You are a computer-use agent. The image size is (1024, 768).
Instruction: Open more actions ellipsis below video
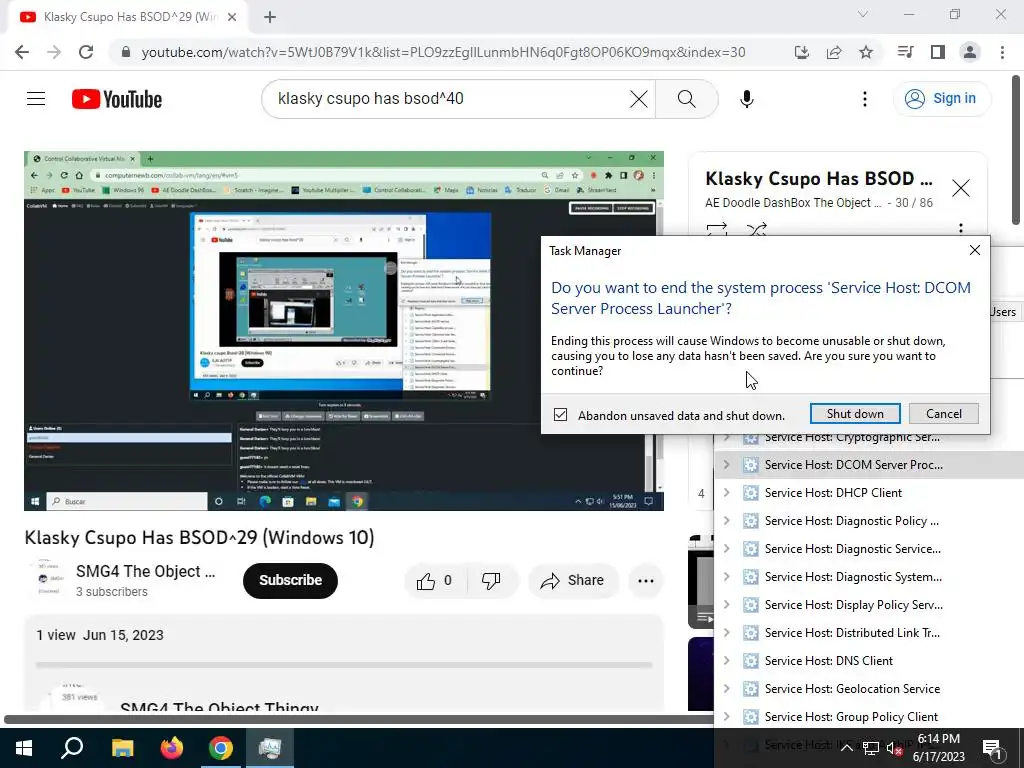(646, 581)
